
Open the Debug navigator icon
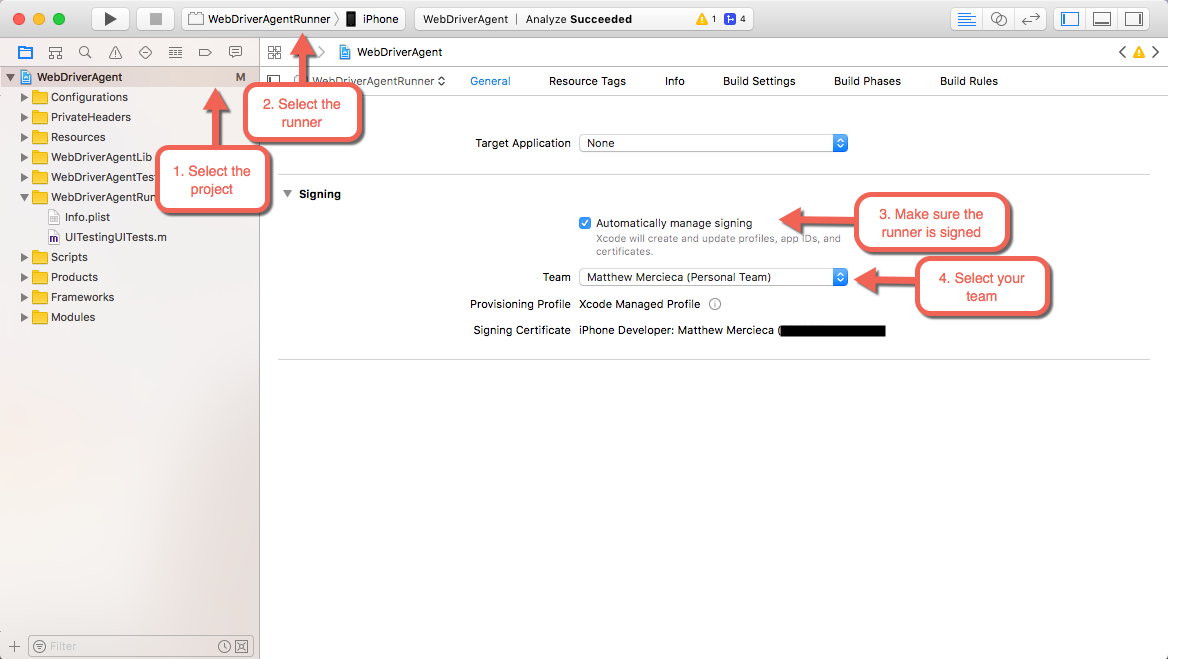[x=175, y=52]
